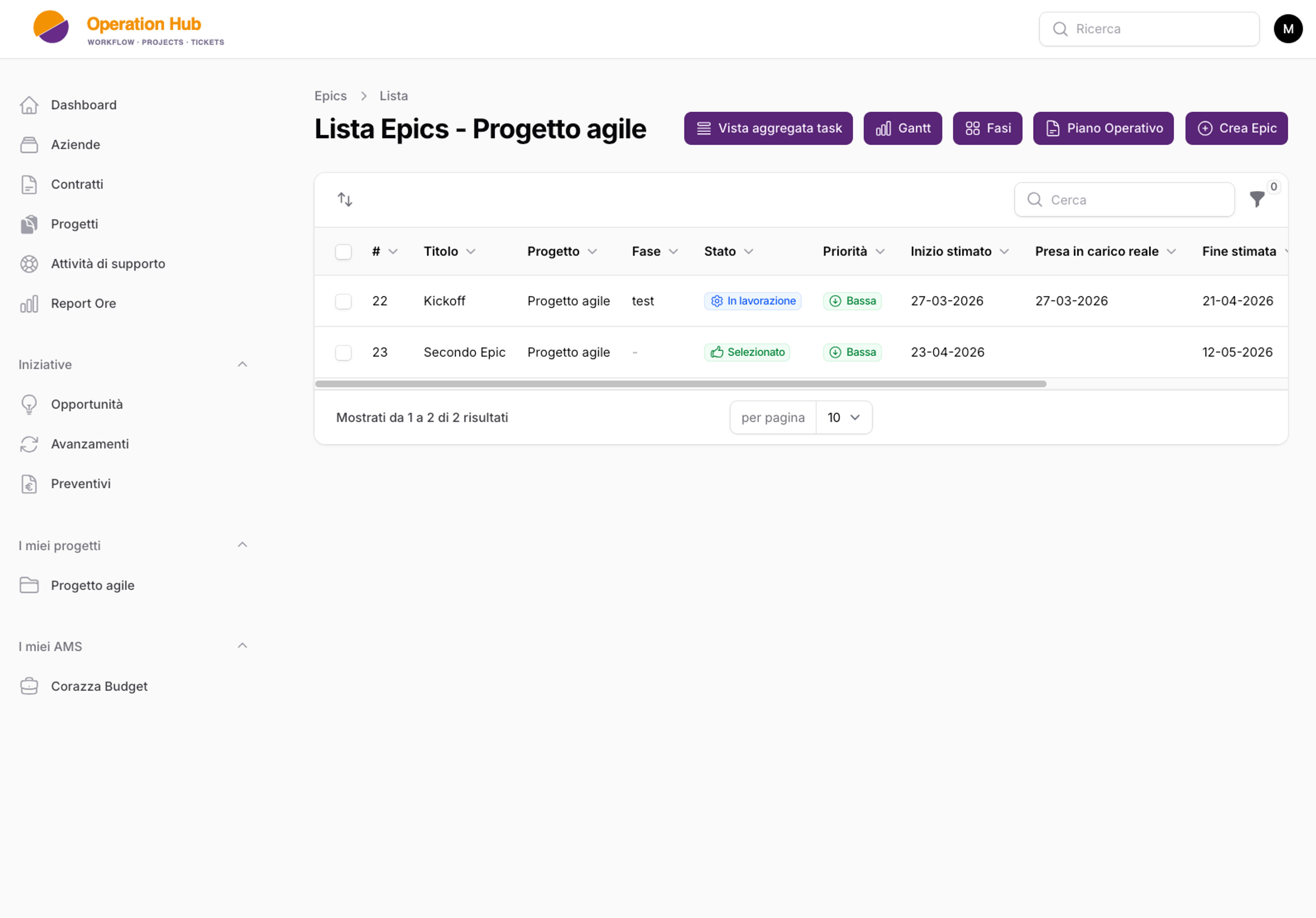Open the Dashboard home icon
1316x918 pixels.
(29, 105)
